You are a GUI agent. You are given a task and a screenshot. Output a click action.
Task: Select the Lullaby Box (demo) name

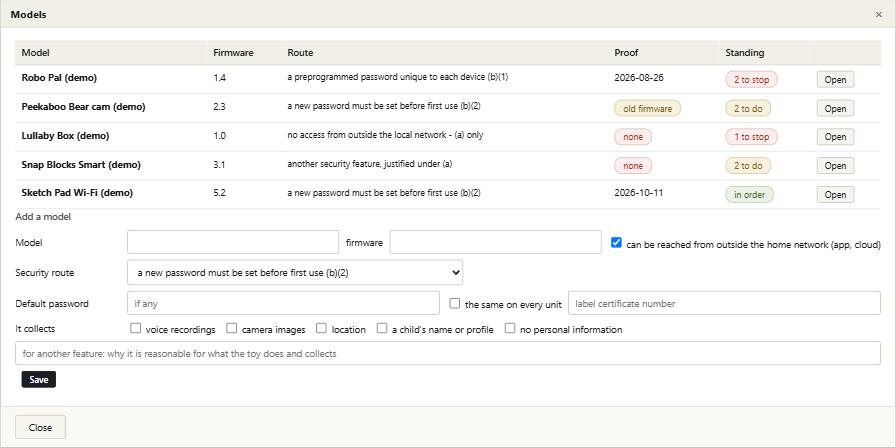pos(65,136)
